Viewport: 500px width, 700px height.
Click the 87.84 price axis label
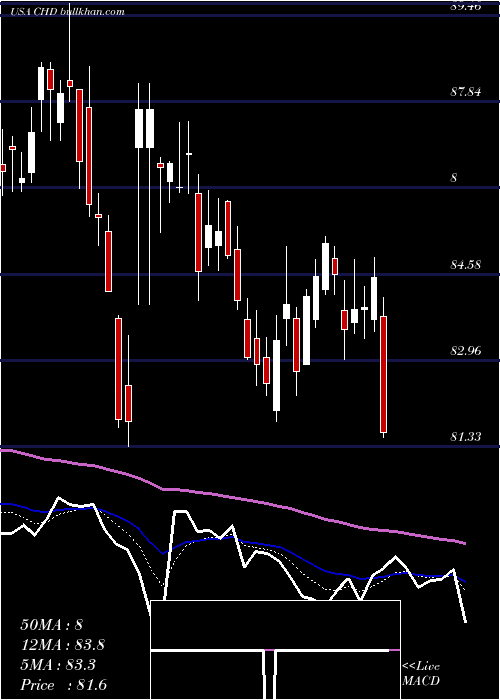[x=465, y=92]
